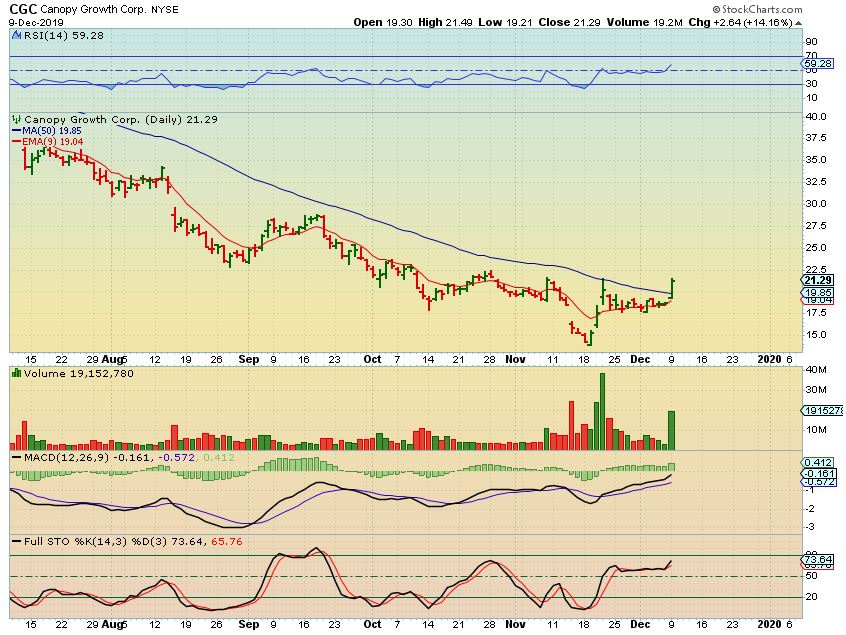Click the 20 level on stochastic axis

point(811,597)
